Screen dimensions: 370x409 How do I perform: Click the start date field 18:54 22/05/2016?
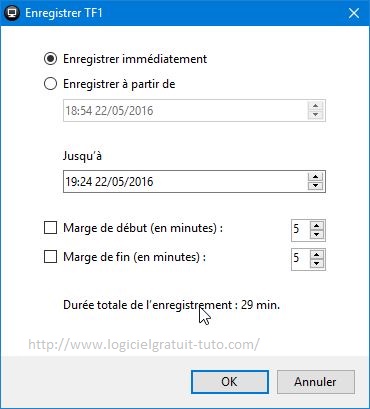tap(185, 110)
